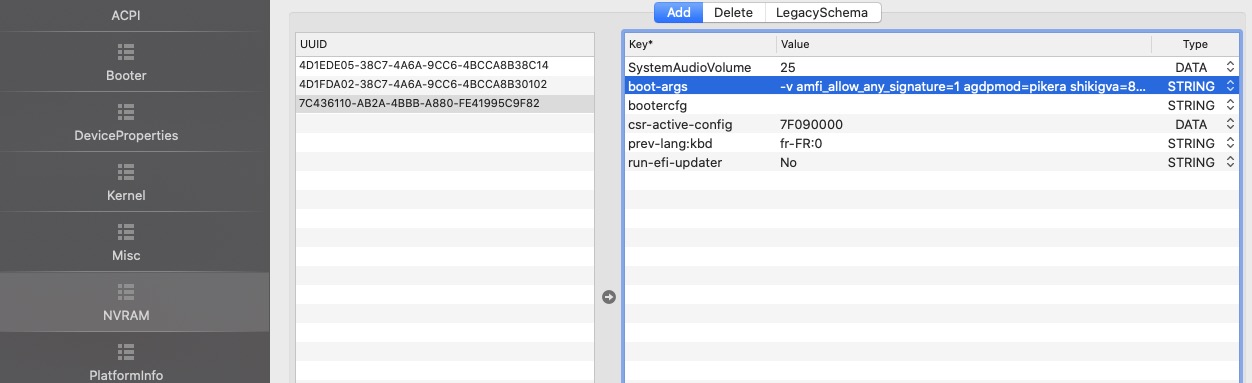Open type selector for csr-active-config row
1252x383 pixels.
pos(1230,124)
